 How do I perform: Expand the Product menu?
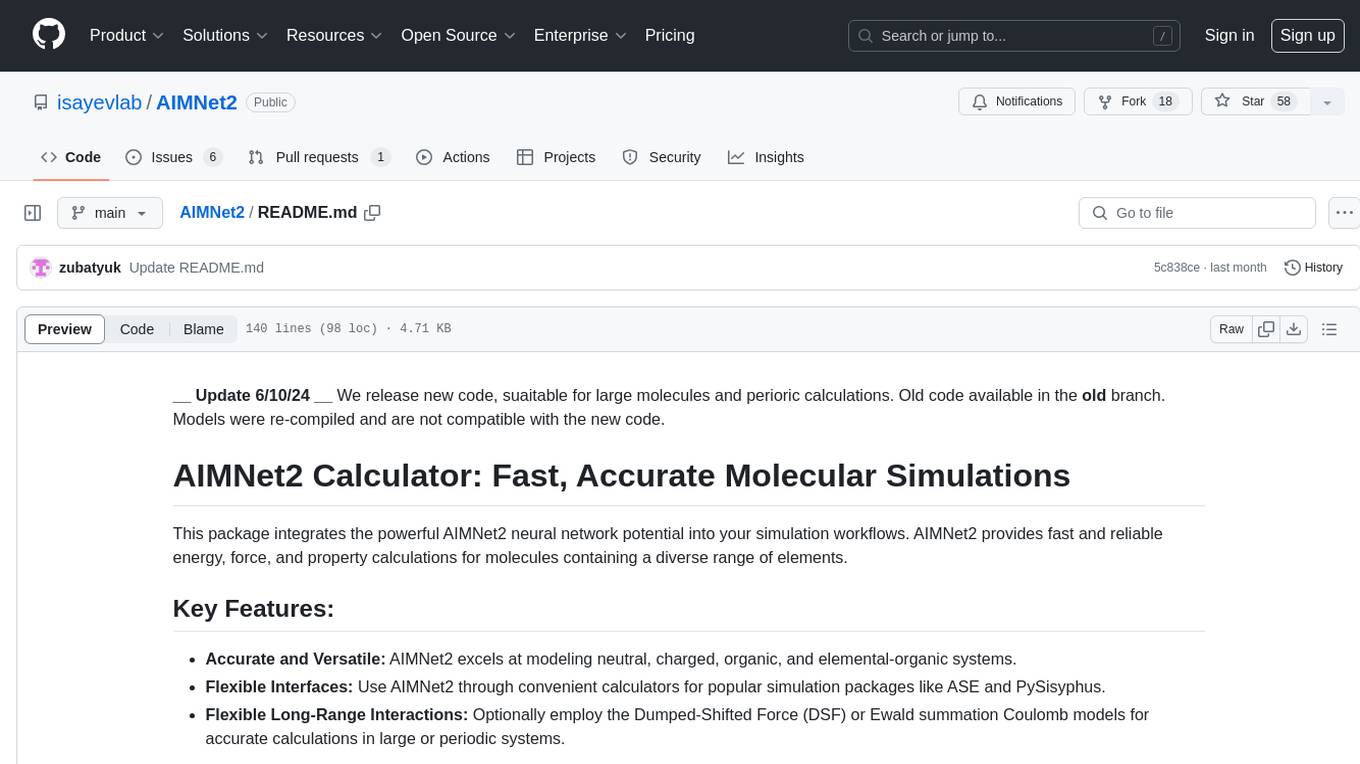[x=127, y=35]
